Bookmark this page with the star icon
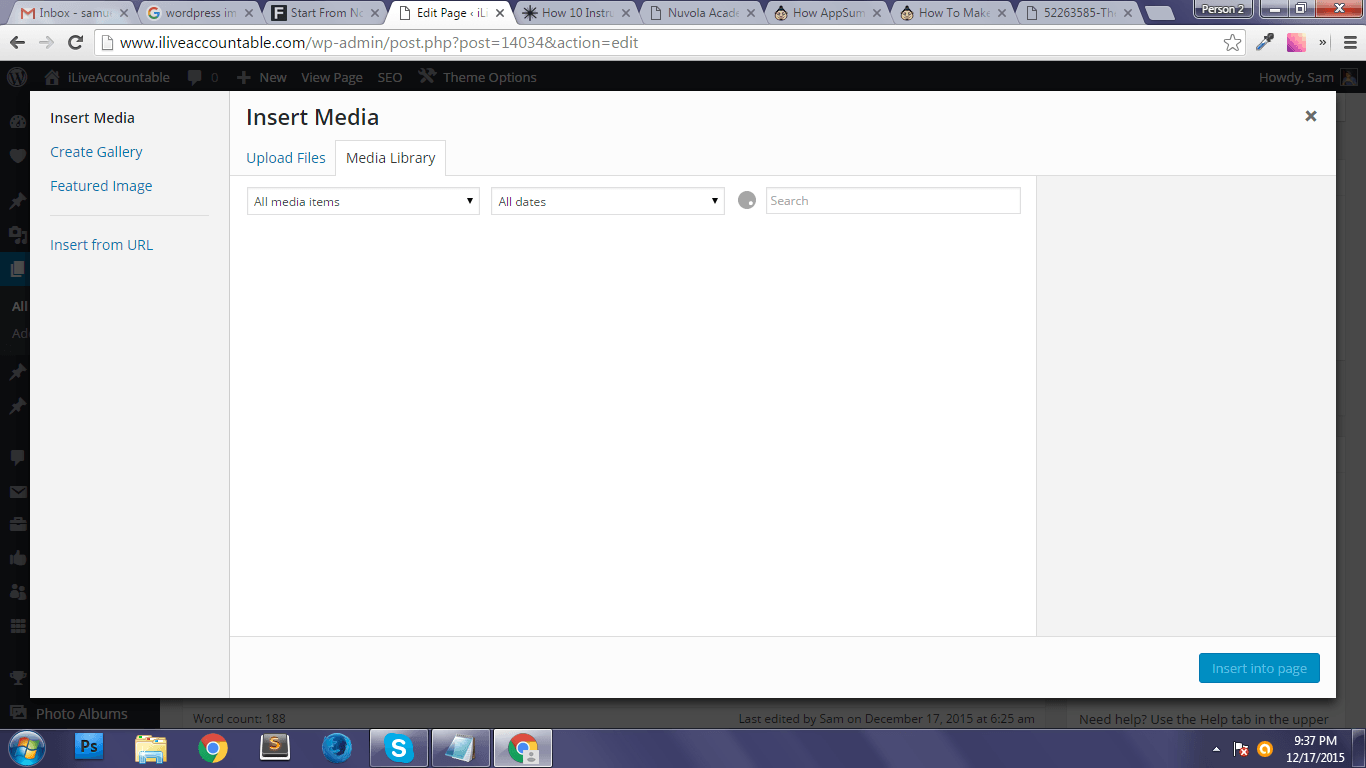The image size is (1366, 768). (x=1232, y=43)
